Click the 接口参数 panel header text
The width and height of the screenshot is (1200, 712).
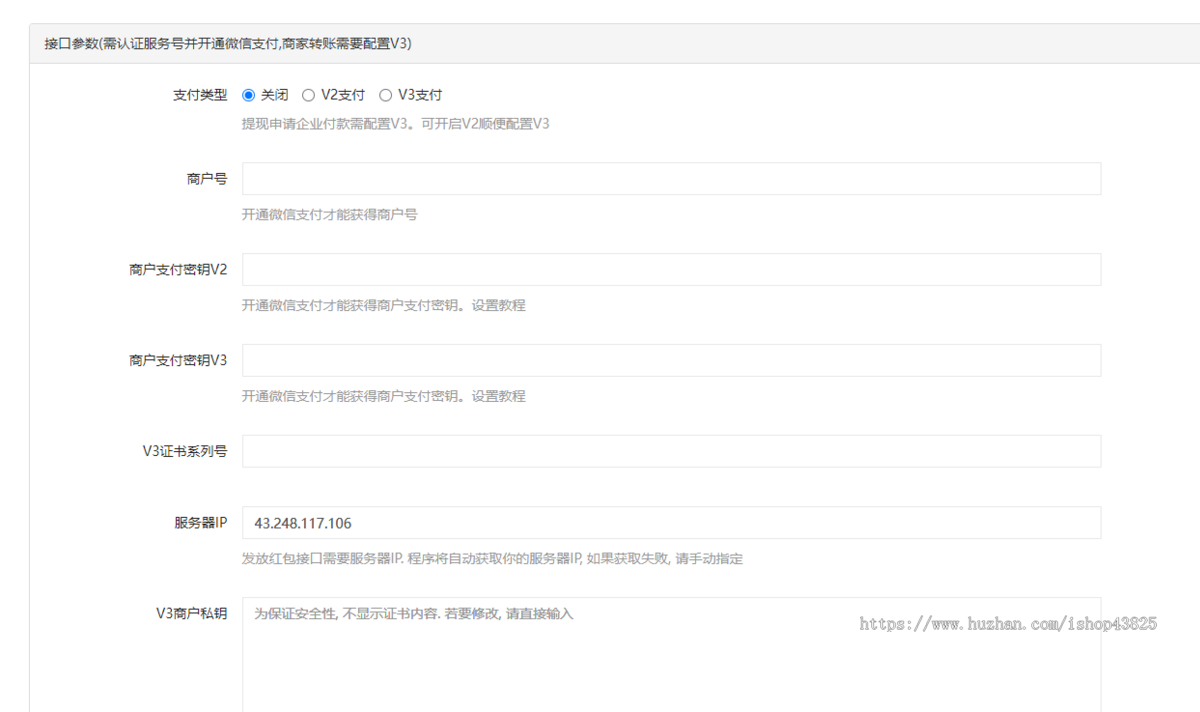click(228, 44)
